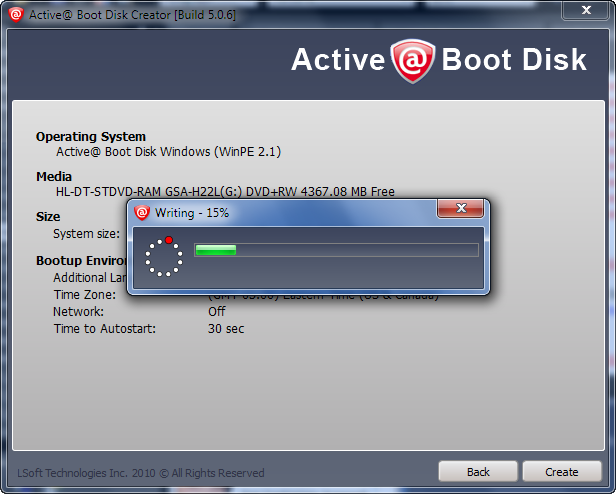The width and height of the screenshot is (616, 494).
Task: Close the Writing - 15% dialog
Action: click(x=460, y=208)
